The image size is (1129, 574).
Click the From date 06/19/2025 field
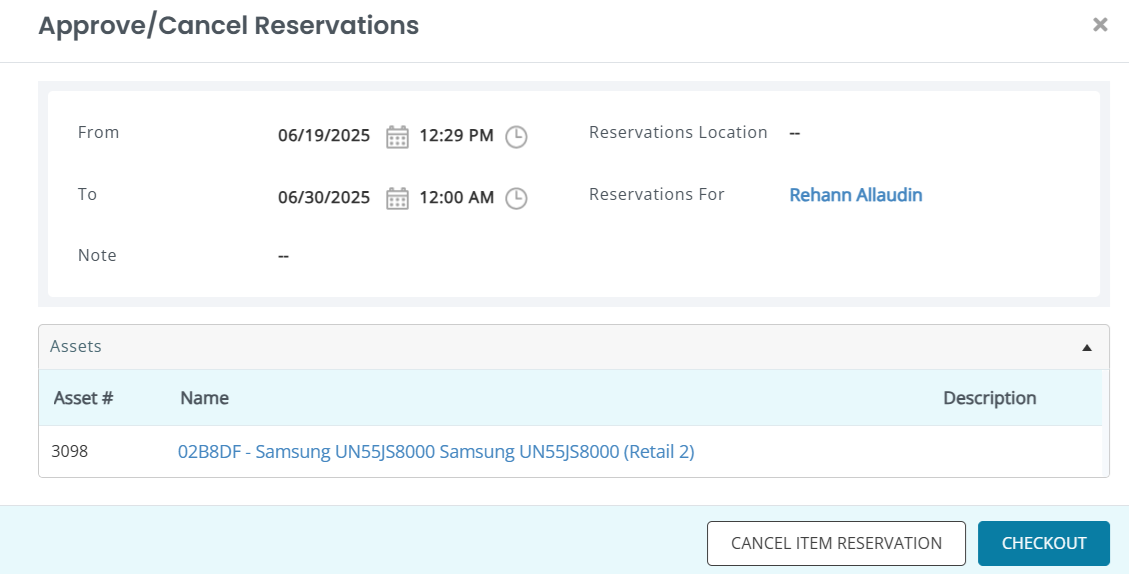tap(324, 136)
